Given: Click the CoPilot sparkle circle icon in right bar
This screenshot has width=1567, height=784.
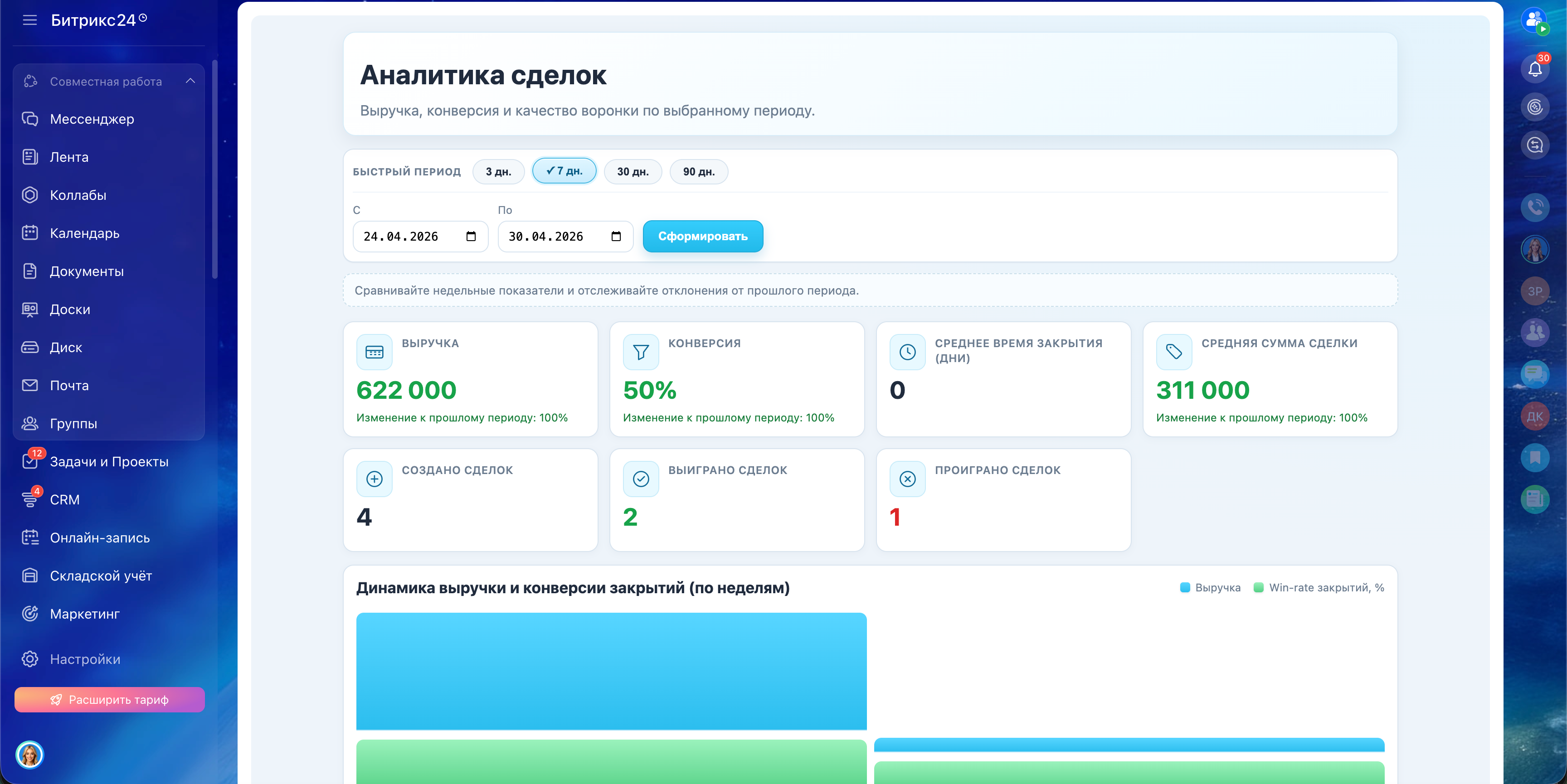Looking at the screenshot, I should pyautogui.click(x=1535, y=107).
